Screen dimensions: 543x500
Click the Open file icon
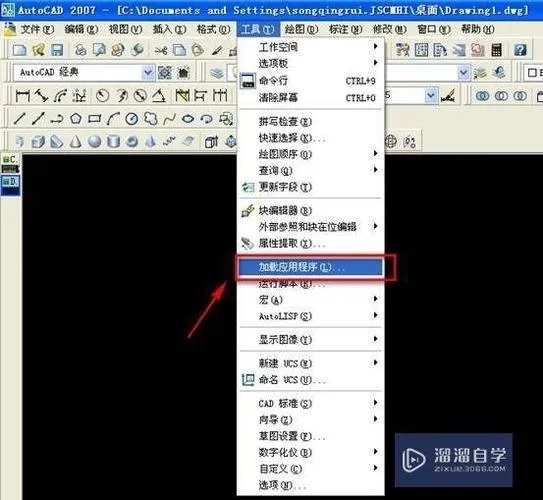[38, 50]
